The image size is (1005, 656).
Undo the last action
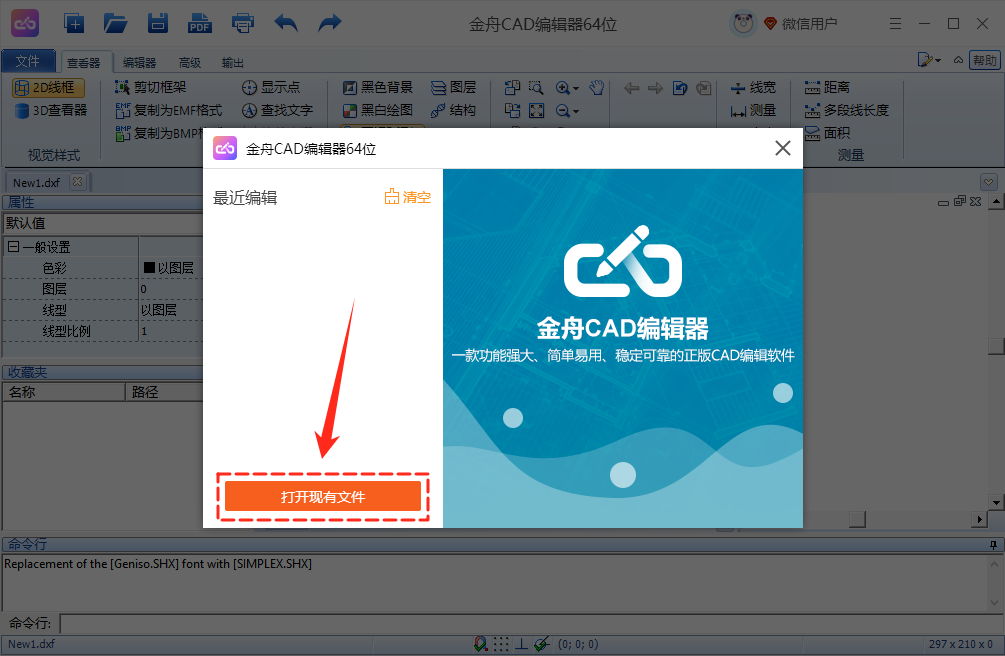286,24
